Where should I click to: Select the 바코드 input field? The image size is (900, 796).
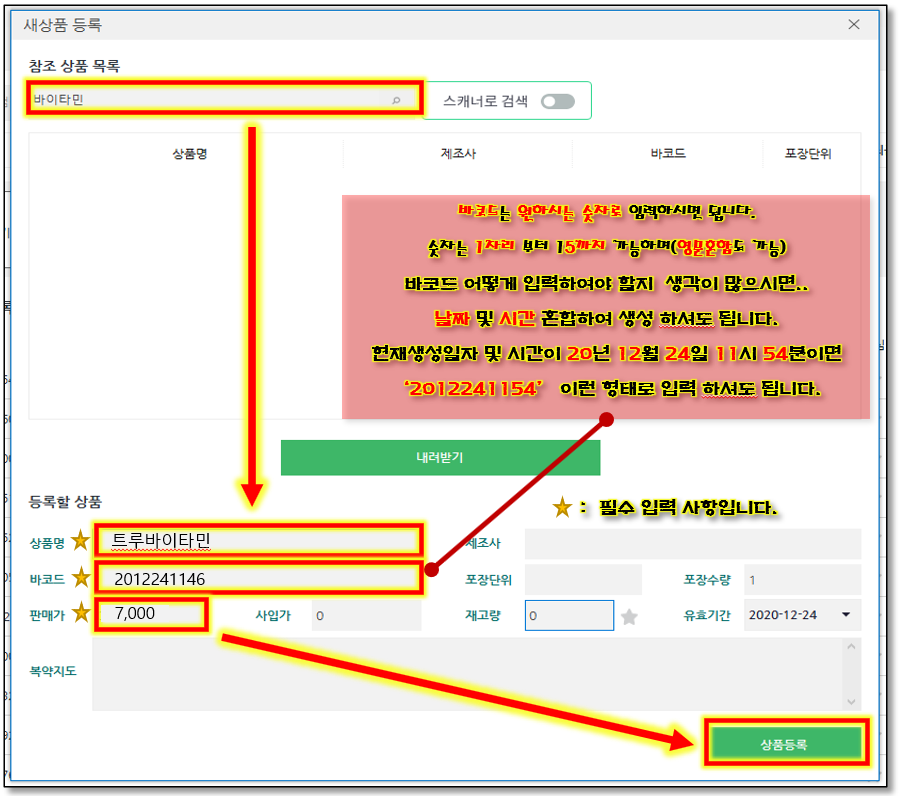tap(258, 578)
